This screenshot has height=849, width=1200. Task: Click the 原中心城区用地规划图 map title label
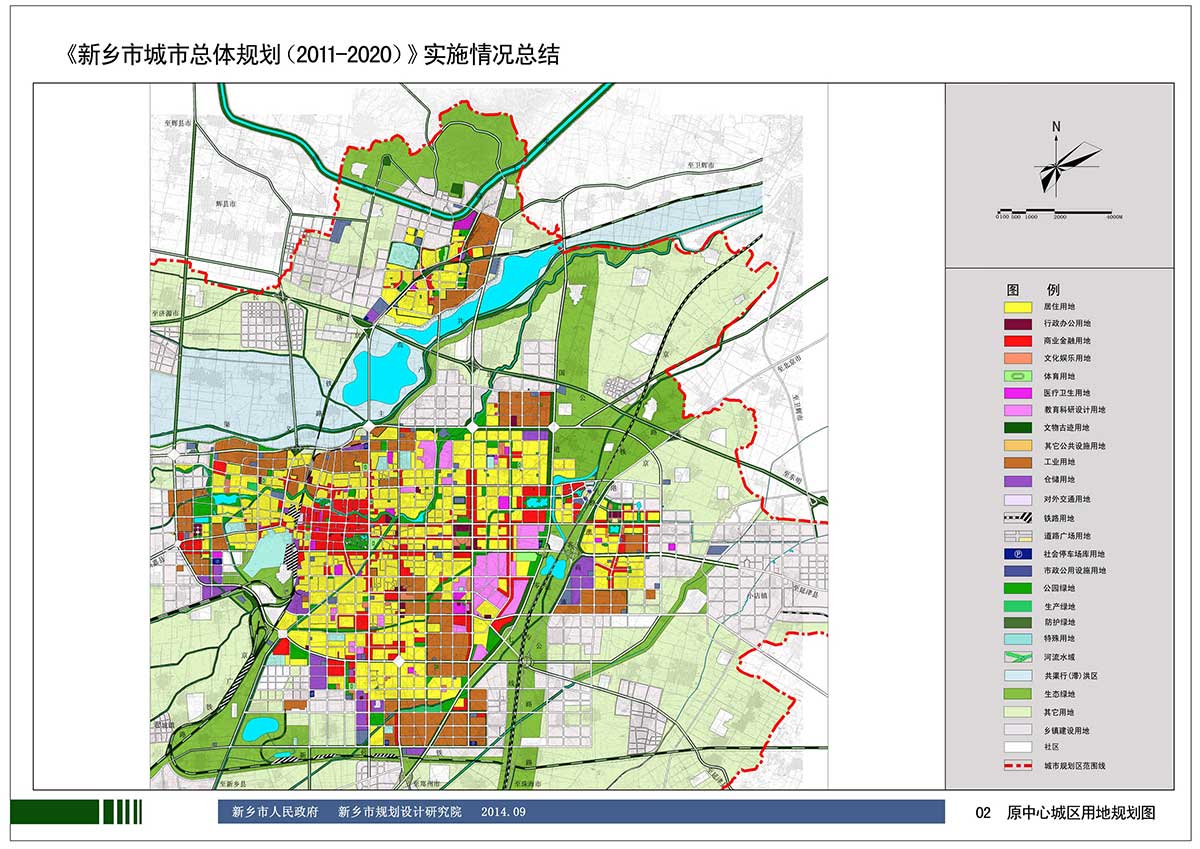[1080, 813]
